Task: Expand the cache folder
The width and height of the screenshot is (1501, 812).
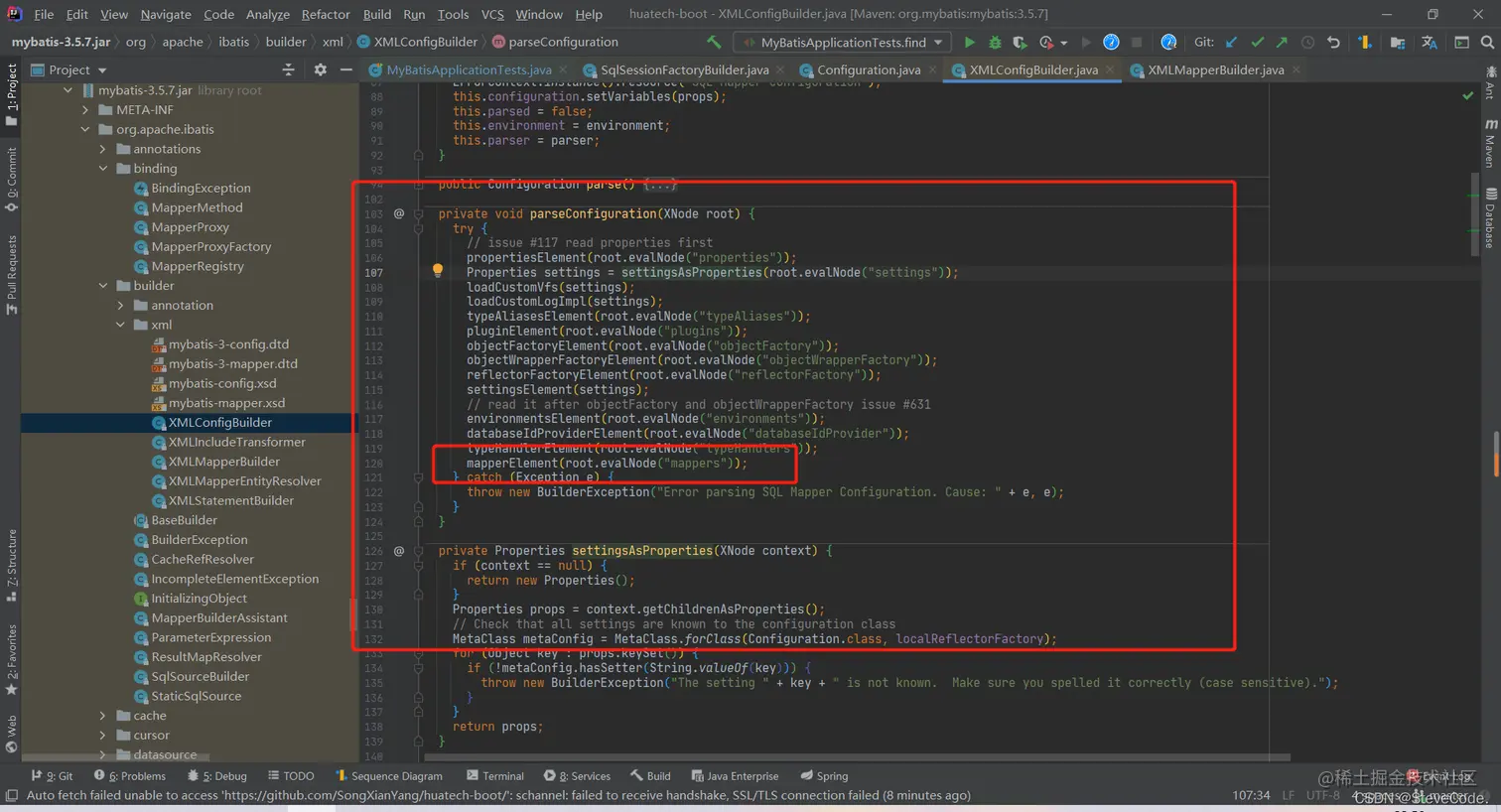Action: click(x=102, y=716)
